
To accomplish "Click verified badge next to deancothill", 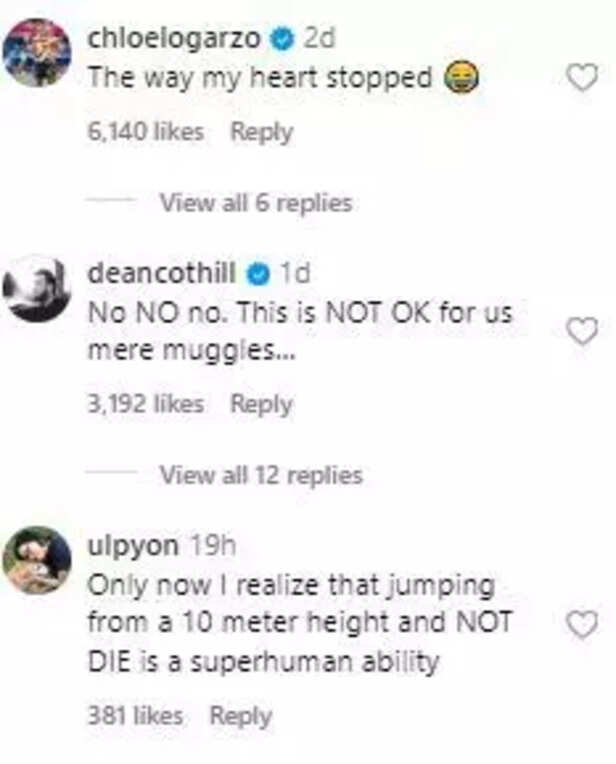I will point(261,273).
